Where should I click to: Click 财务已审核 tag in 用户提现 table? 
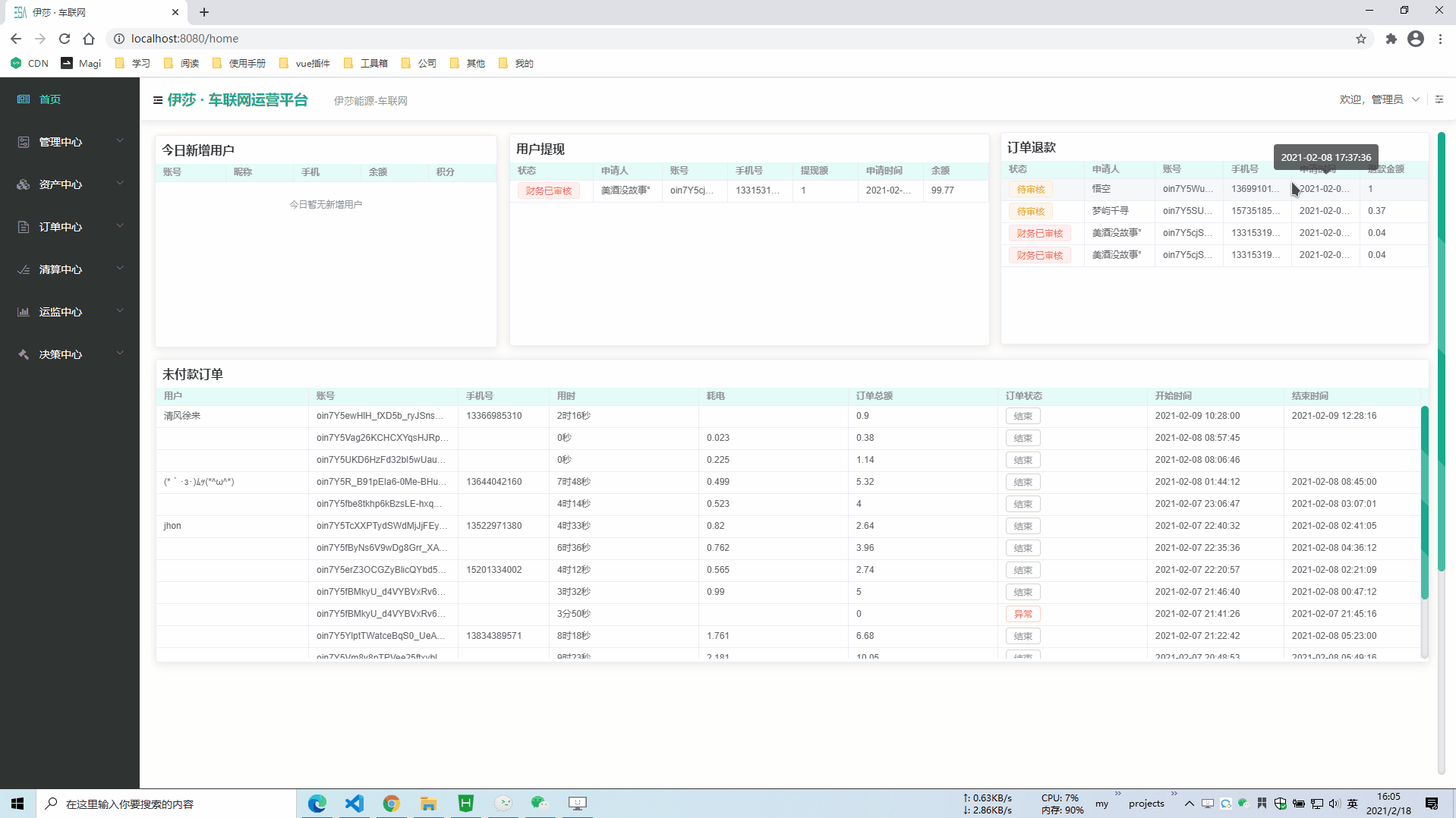[x=549, y=190]
